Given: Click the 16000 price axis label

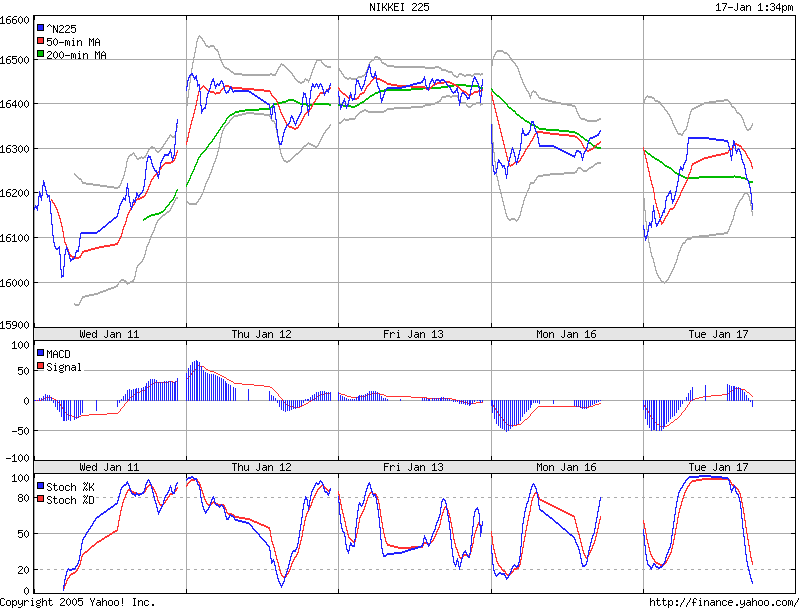Looking at the screenshot, I should [x=15, y=283].
